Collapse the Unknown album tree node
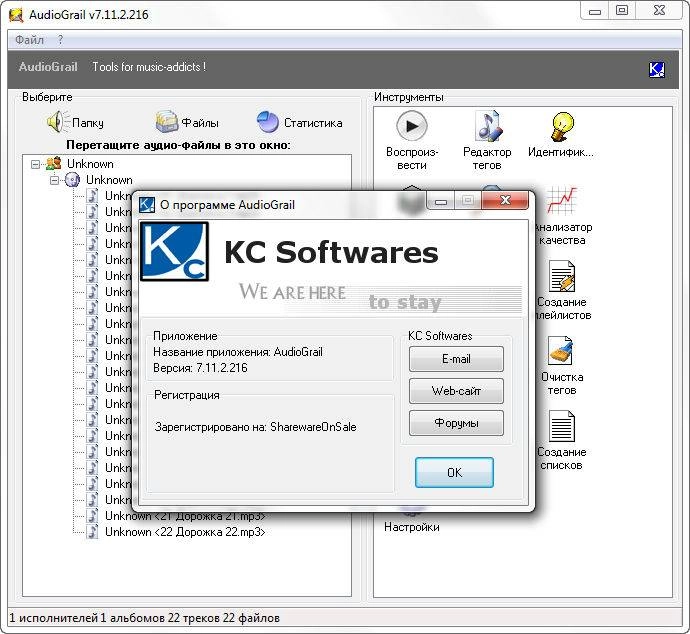This screenshot has height=634, width=690. pyautogui.click(x=54, y=180)
